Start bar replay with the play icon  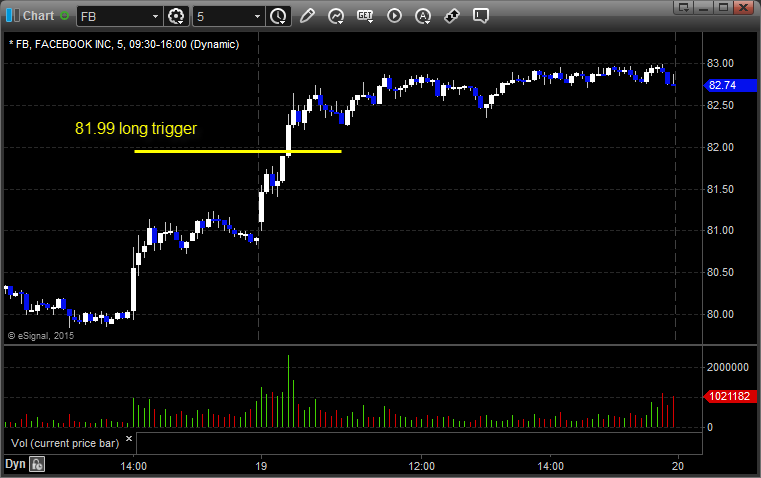point(394,16)
